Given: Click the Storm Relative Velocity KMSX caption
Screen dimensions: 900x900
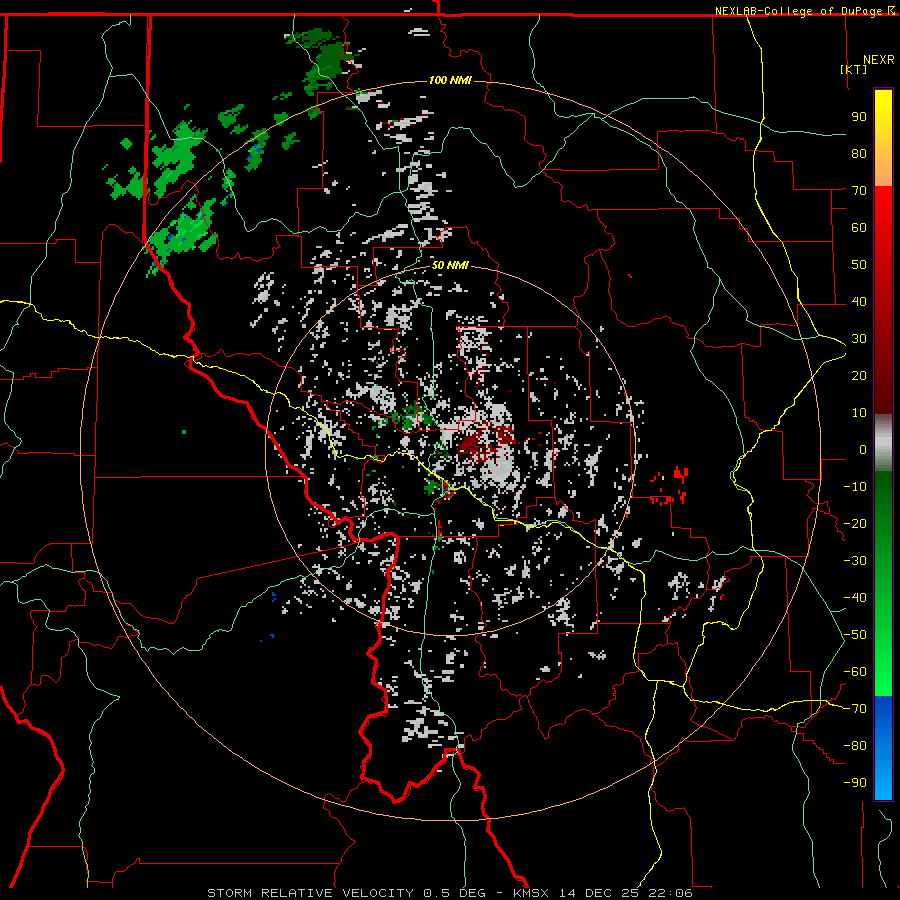Looking at the screenshot, I should tap(450, 893).
